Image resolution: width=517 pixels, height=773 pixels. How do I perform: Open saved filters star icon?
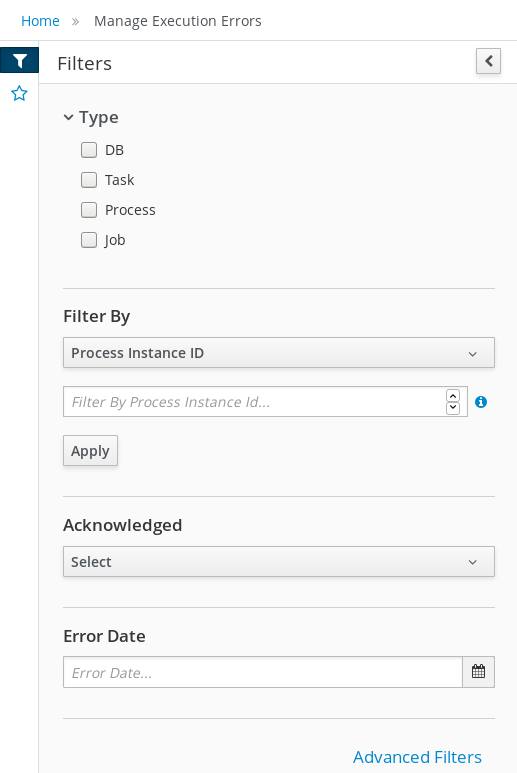coord(19,93)
